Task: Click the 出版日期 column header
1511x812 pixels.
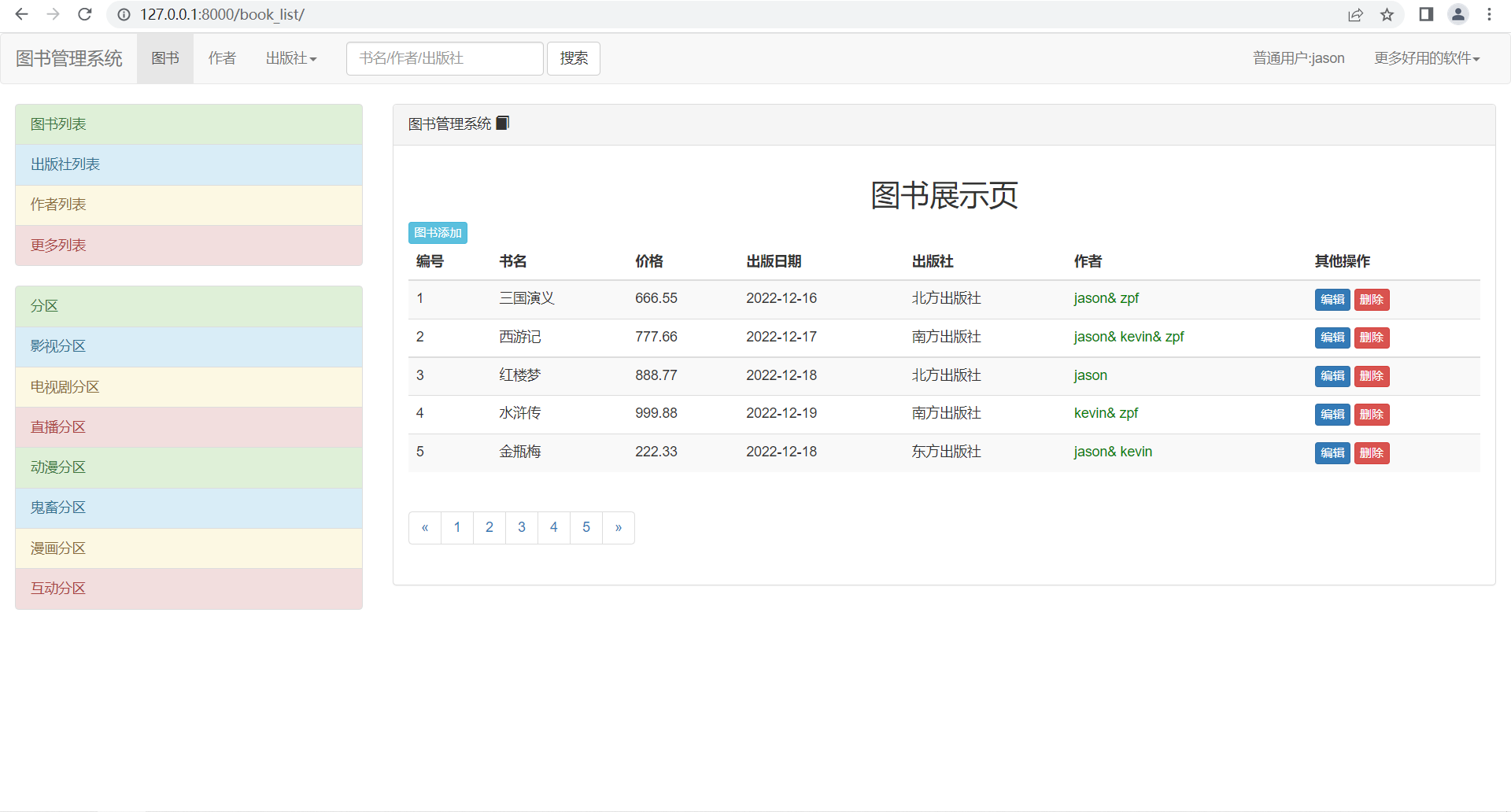Action: pos(774,261)
